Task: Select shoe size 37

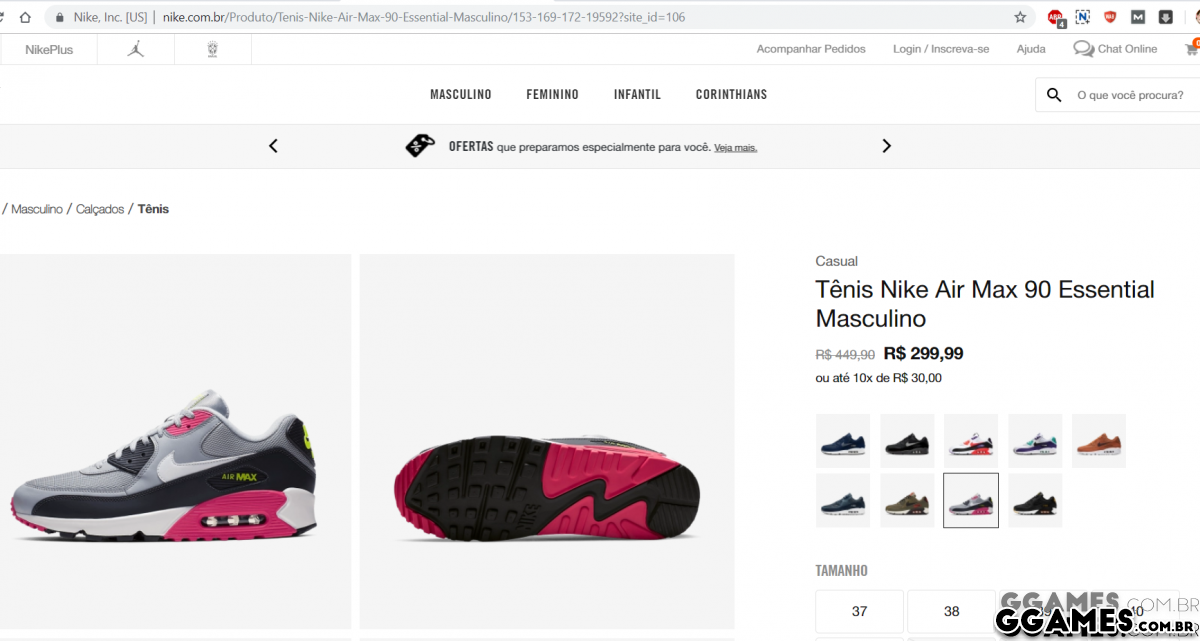Action: click(860, 611)
